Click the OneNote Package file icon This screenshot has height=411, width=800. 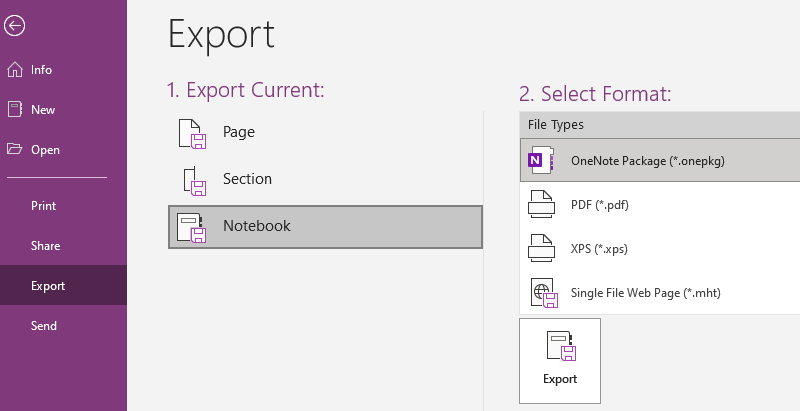(541, 161)
